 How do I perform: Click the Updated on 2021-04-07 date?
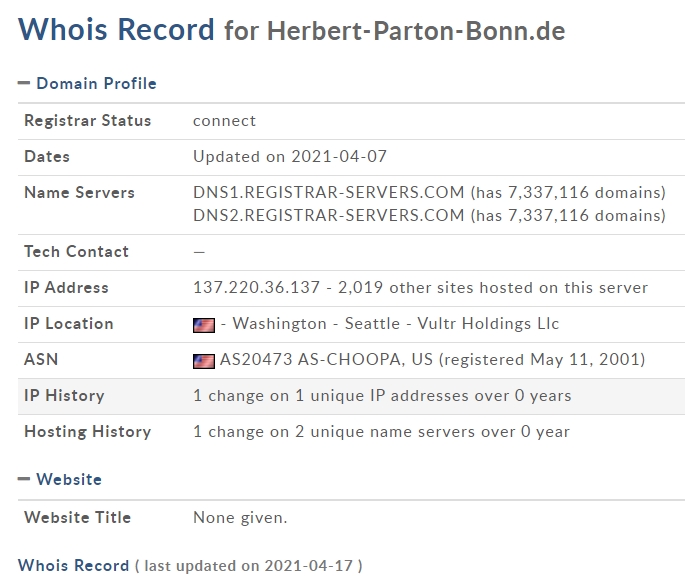(x=290, y=156)
